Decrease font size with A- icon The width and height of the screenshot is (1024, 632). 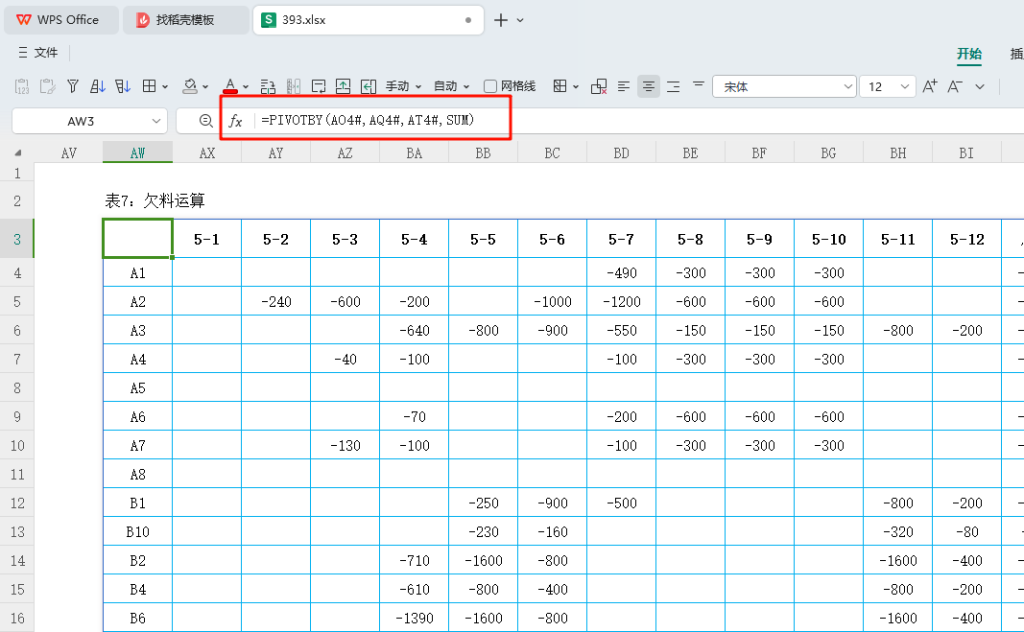click(955, 86)
